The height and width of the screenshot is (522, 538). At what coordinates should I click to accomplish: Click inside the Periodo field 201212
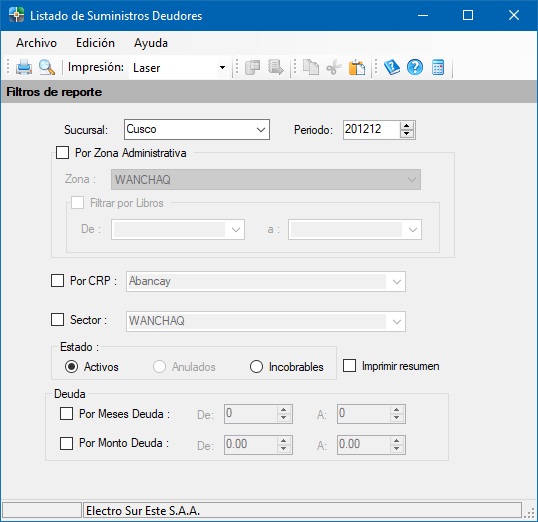pos(371,129)
